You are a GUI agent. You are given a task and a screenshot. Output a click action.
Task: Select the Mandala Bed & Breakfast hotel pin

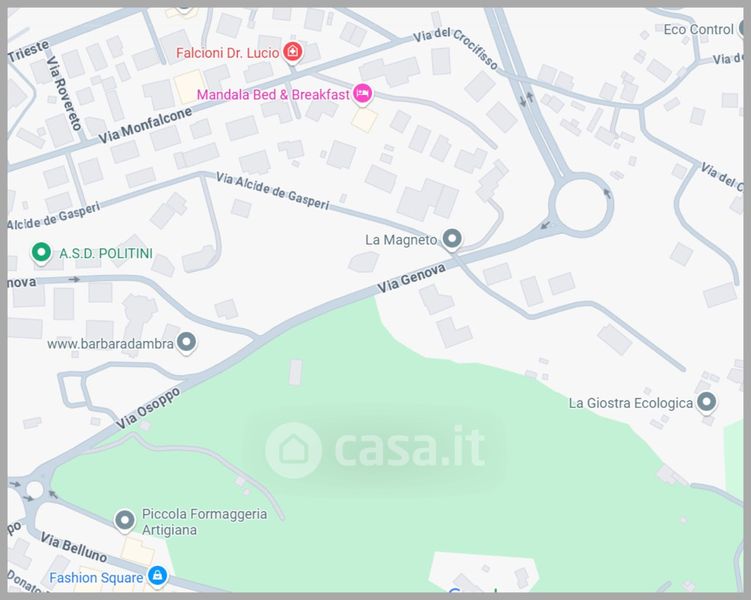pos(363,93)
